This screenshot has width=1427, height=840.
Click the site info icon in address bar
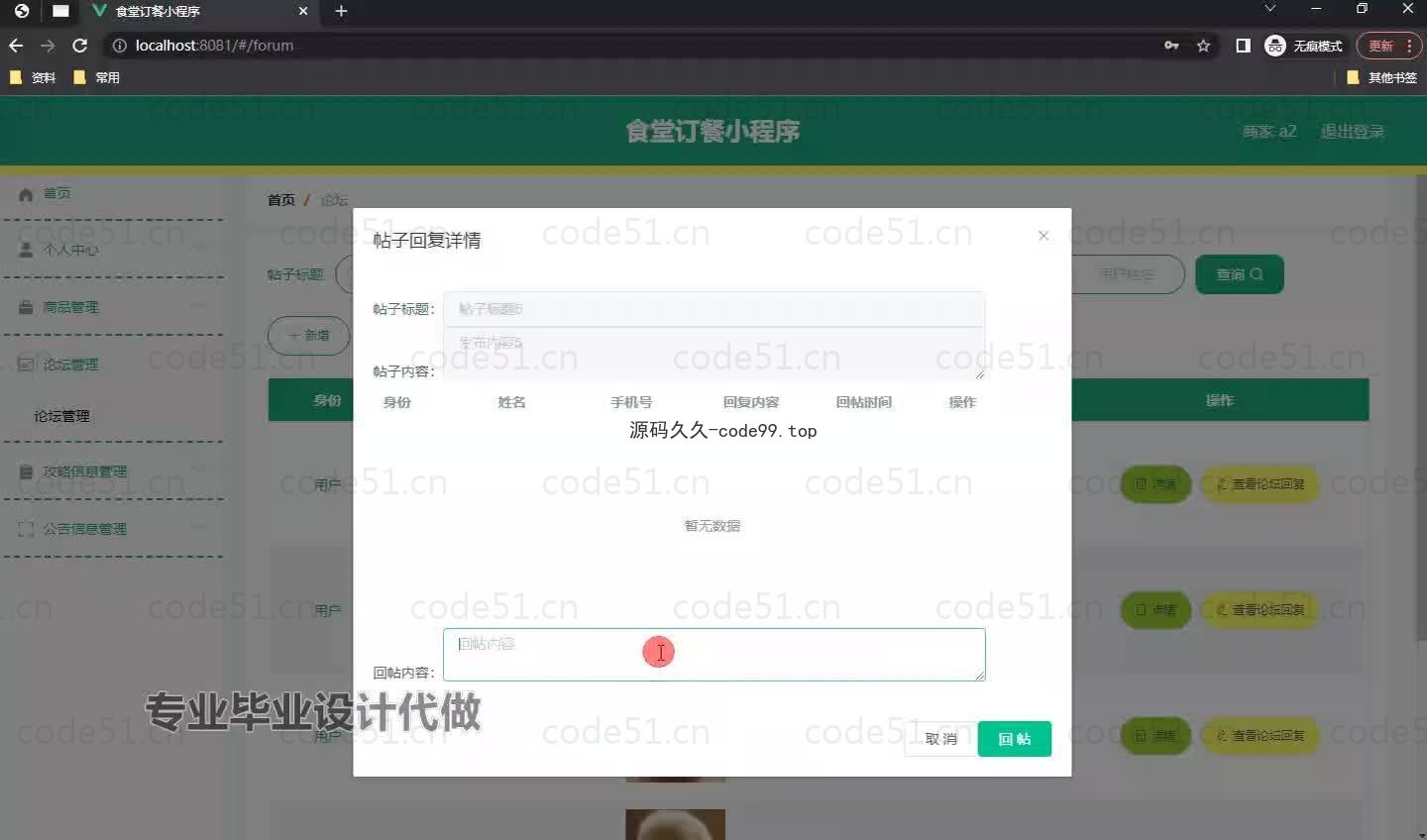coord(119,46)
